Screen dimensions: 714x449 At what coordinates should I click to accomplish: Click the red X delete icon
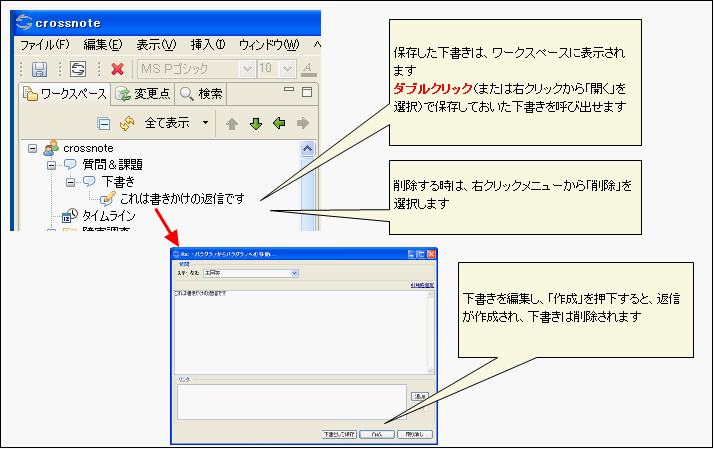117,69
